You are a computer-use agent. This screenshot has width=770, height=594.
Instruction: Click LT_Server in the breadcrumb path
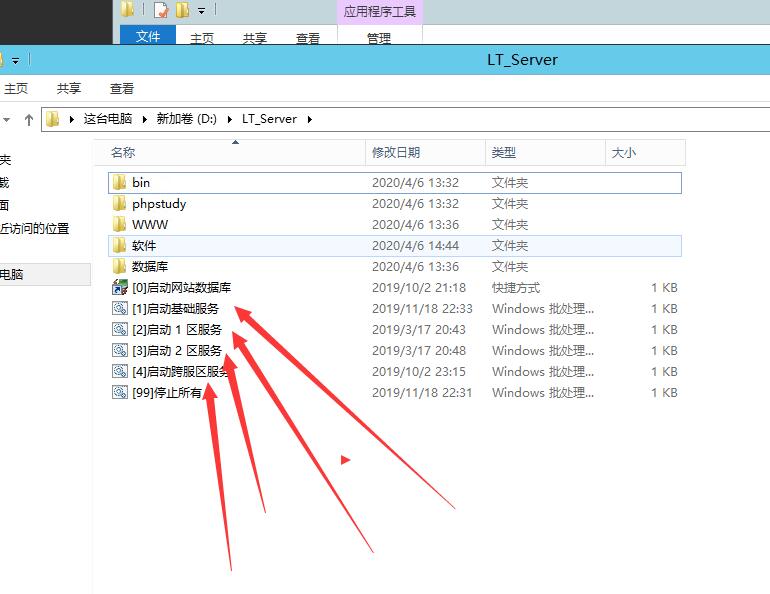(269, 119)
